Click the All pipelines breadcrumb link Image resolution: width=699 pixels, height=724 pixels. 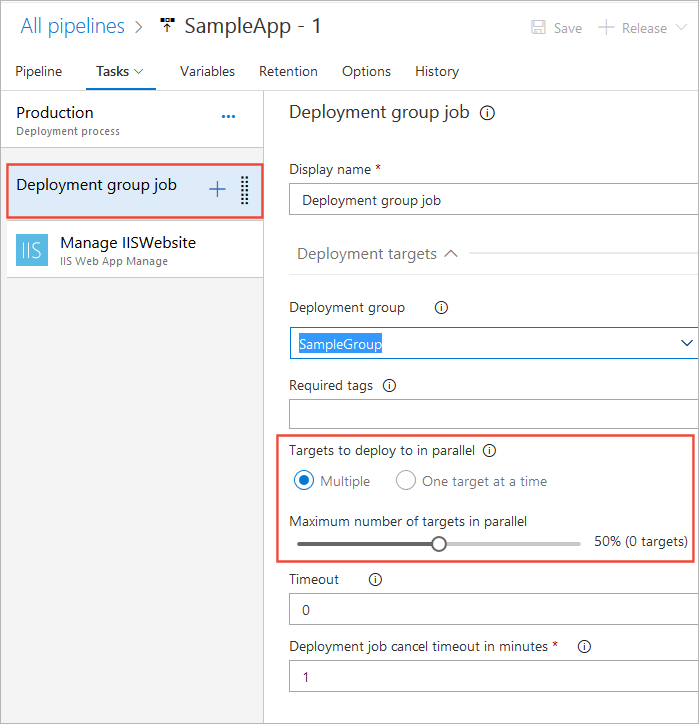click(73, 26)
